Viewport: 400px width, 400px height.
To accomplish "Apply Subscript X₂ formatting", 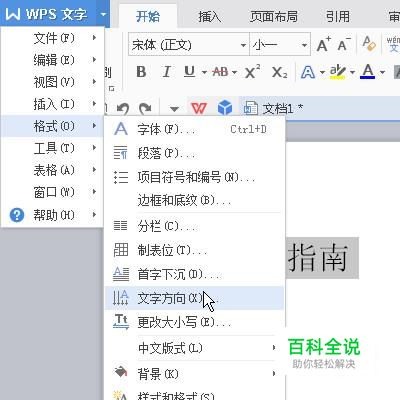I will pos(279,72).
